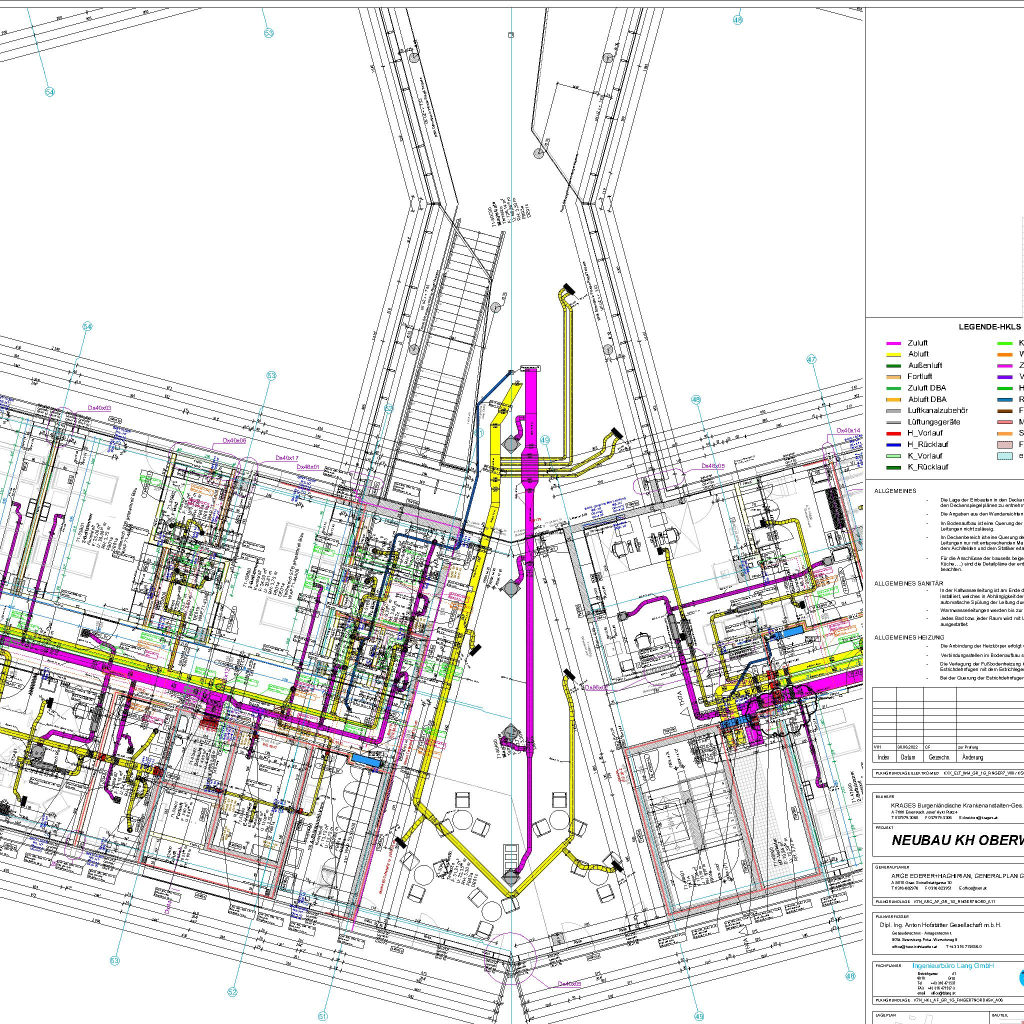1024x1024 pixels.
Task: Click the 'Änderung' revision table header
Action: (x=972, y=758)
